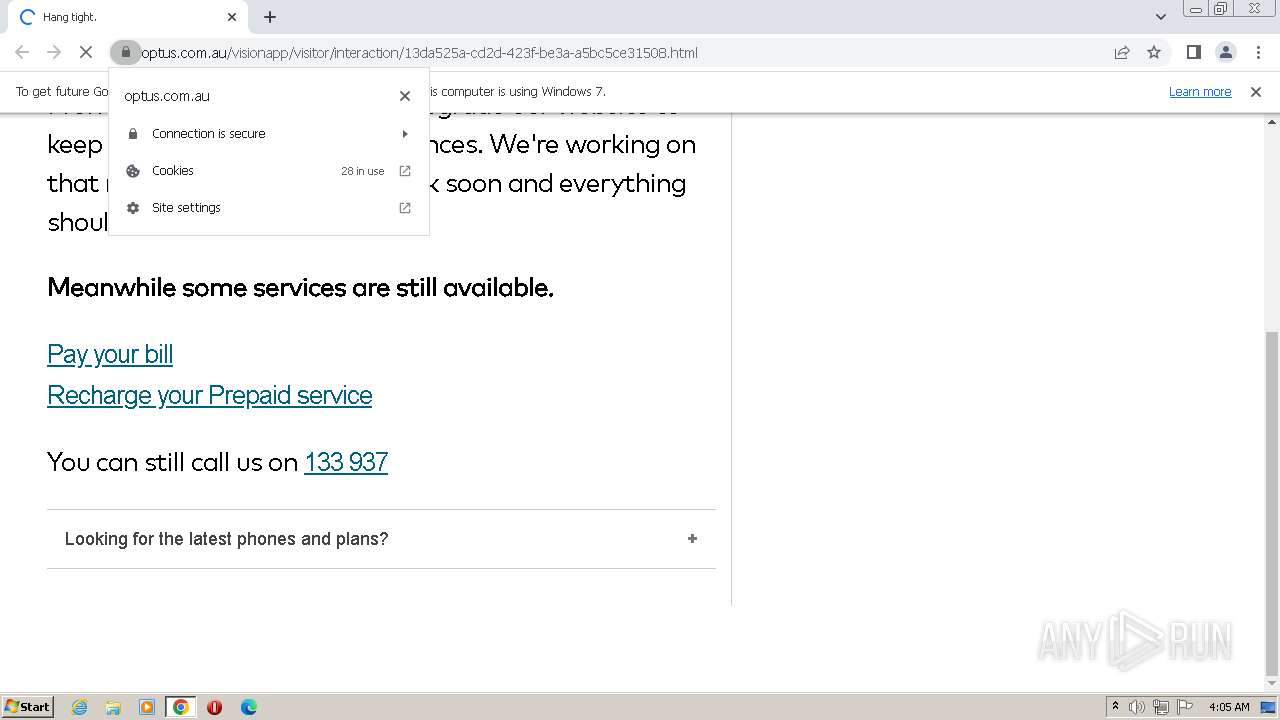Close the 'Hang tight.' tab
The image size is (1280, 720).
(x=232, y=17)
